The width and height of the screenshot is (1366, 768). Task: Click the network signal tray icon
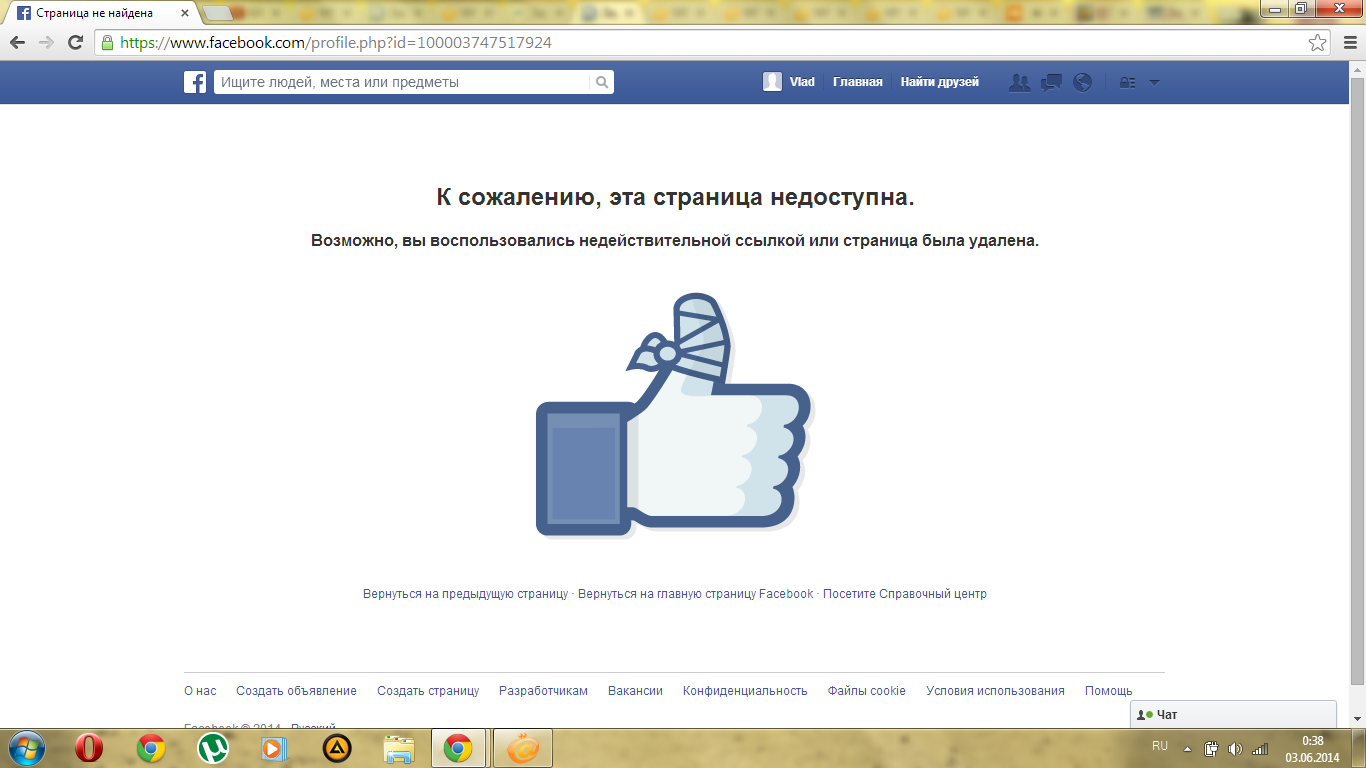[1260, 748]
